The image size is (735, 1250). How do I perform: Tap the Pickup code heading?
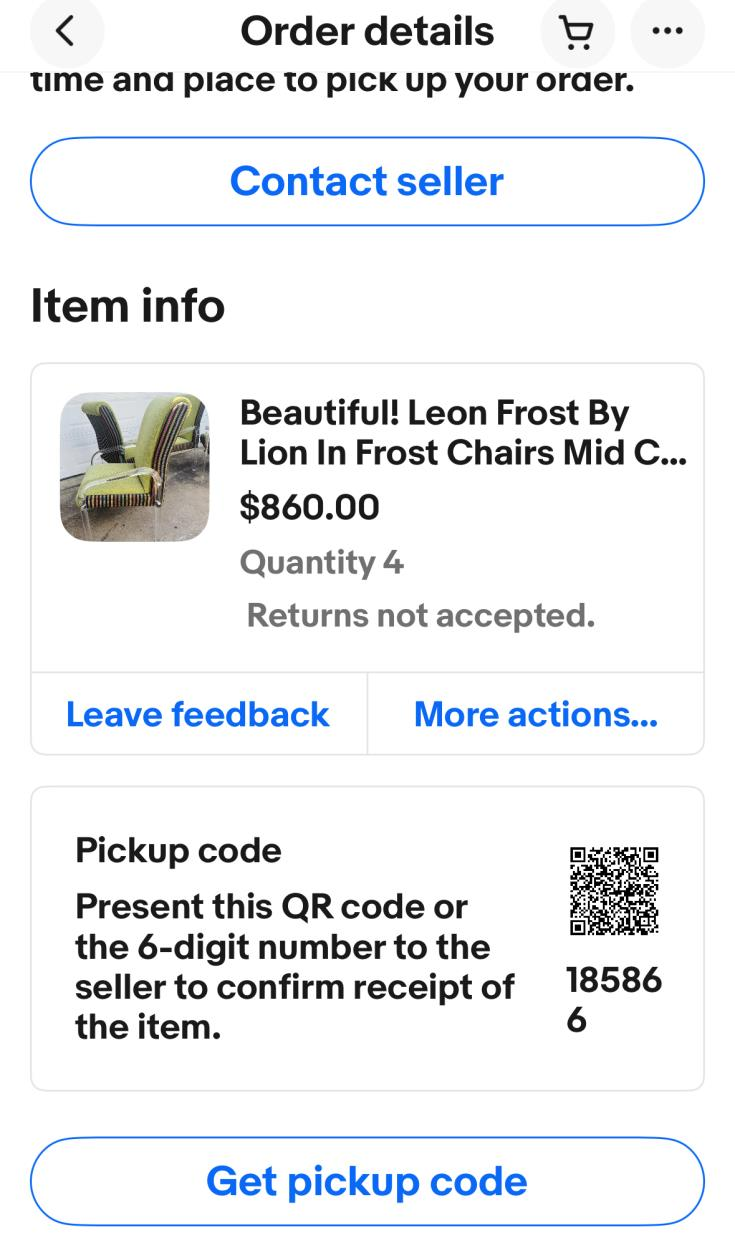(178, 851)
